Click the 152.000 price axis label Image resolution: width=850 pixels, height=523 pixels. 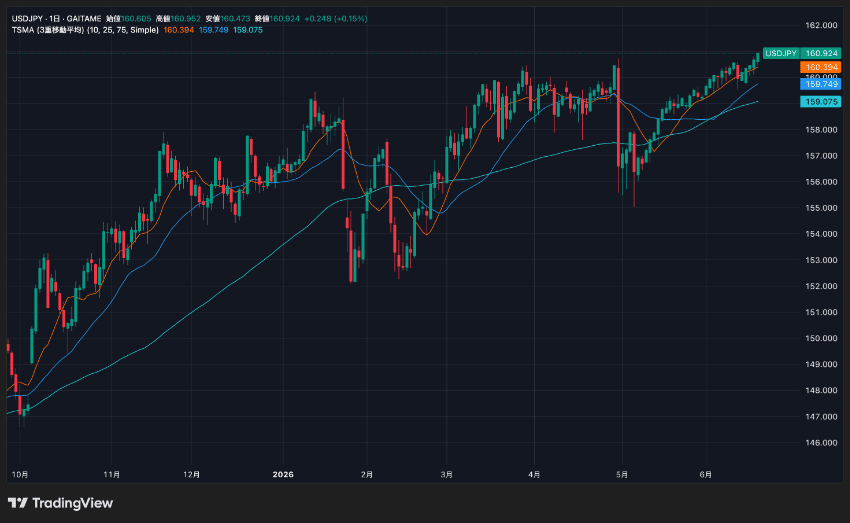(x=821, y=286)
